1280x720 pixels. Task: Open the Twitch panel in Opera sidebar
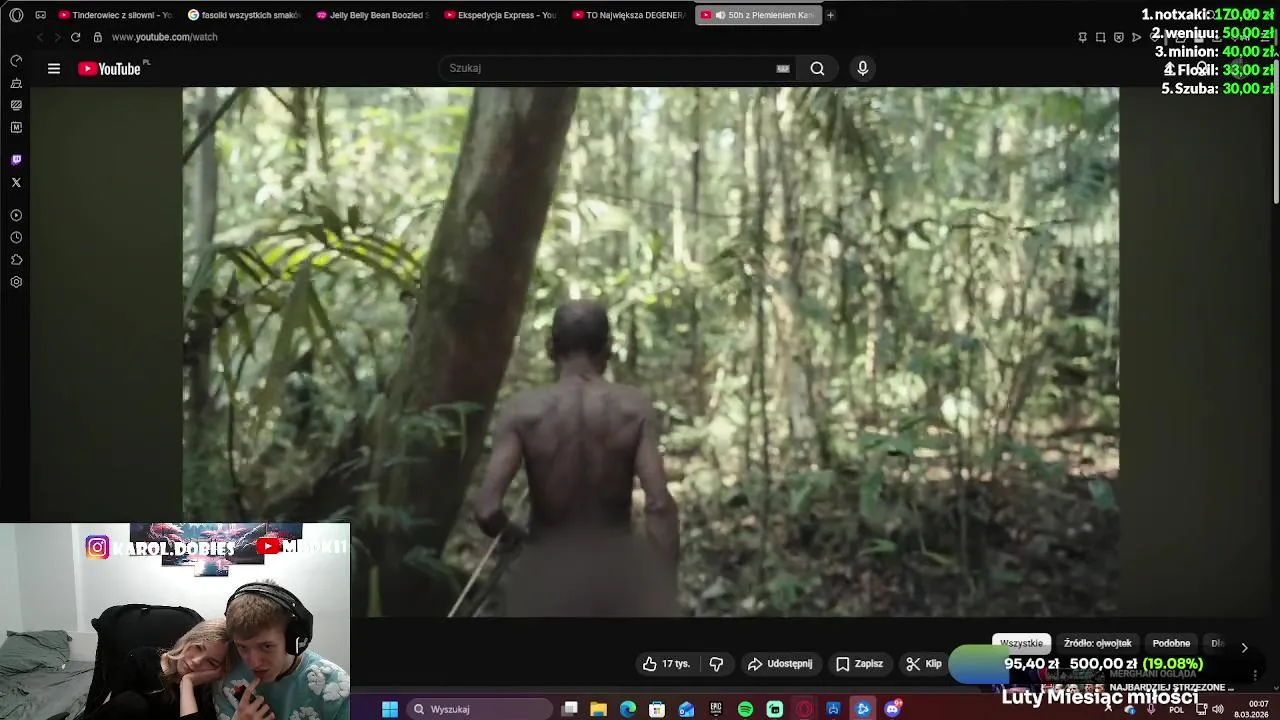tap(16, 160)
